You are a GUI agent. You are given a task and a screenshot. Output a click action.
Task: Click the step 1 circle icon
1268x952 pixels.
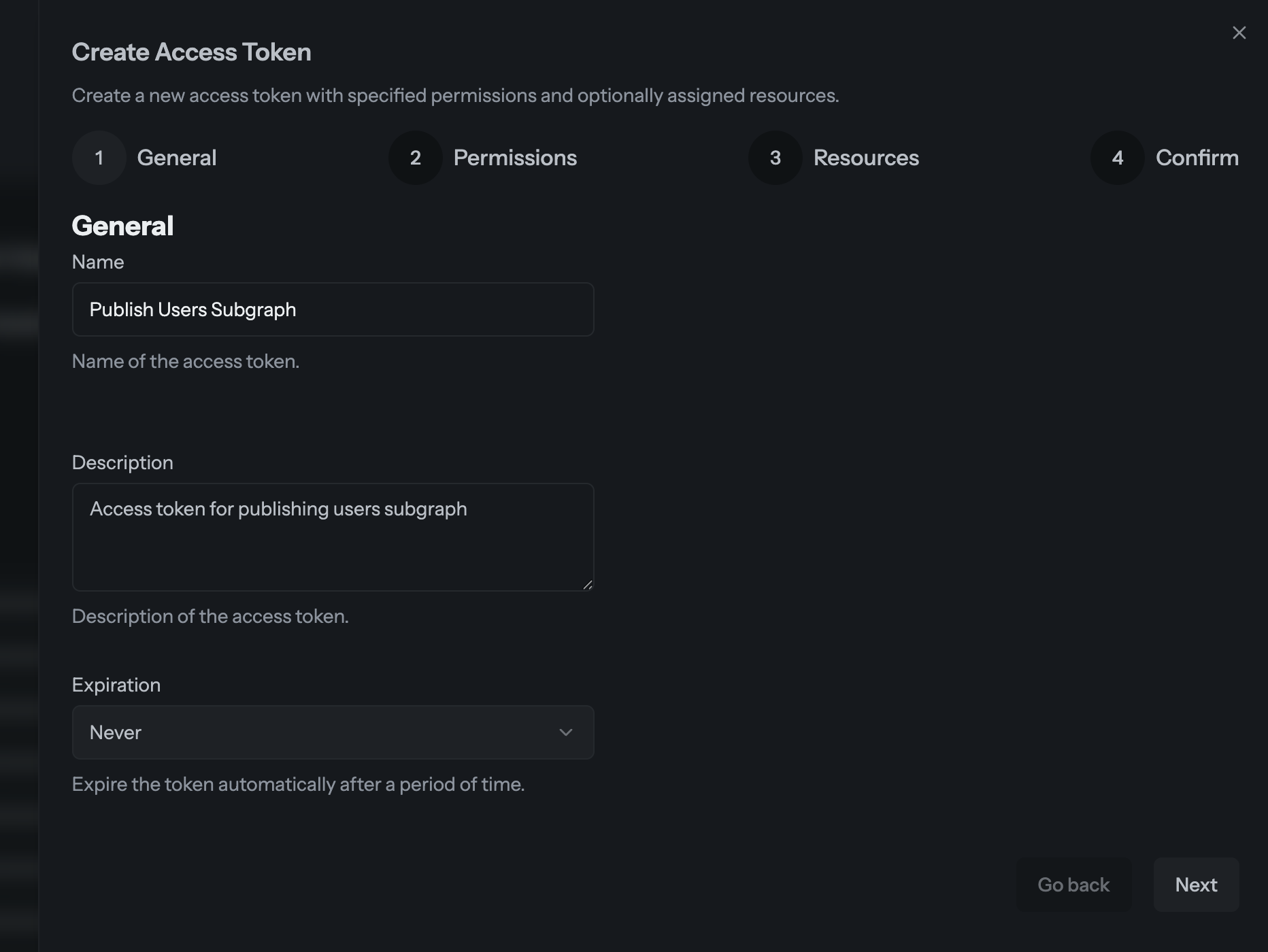click(99, 157)
